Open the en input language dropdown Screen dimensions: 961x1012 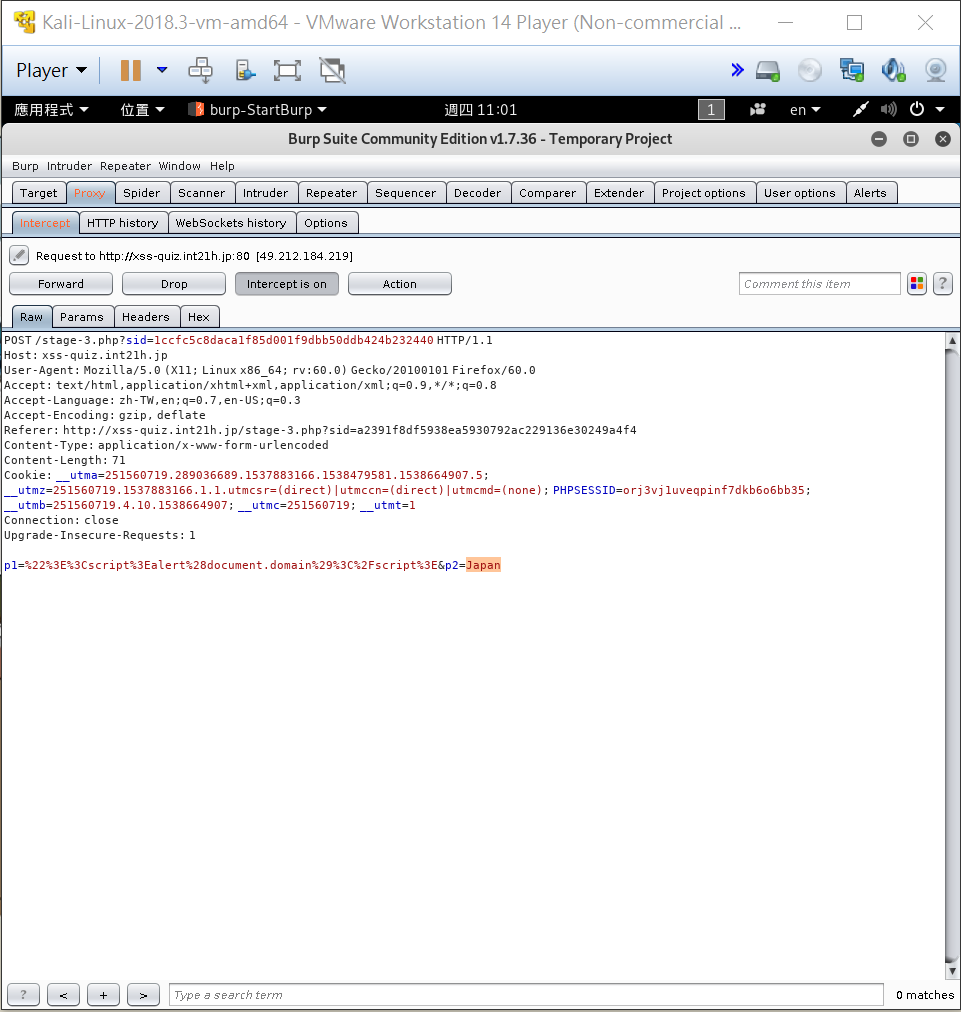point(805,110)
